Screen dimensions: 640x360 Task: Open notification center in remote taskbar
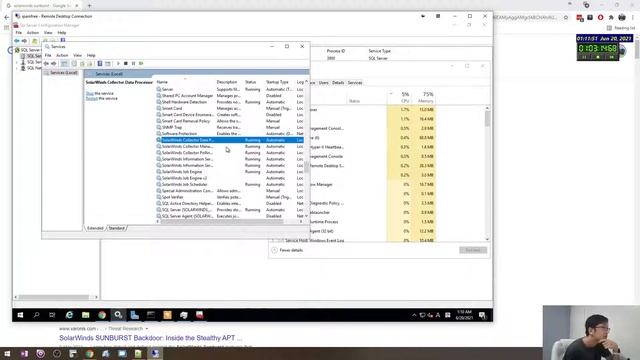click(x=482, y=315)
